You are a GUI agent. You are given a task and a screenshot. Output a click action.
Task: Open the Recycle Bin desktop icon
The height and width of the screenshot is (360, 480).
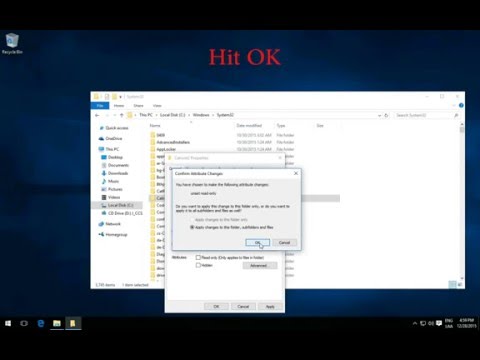(x=12, y=44)
